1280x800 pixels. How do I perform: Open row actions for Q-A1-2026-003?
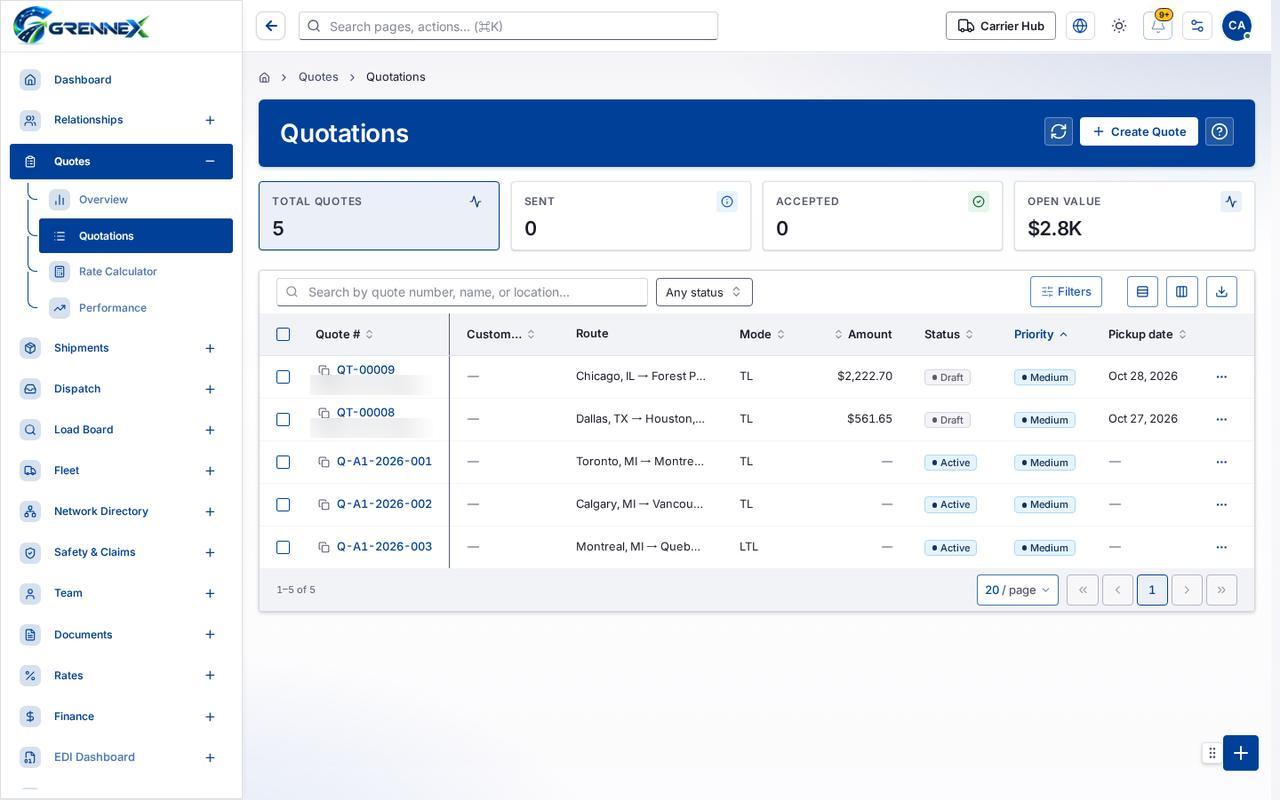(x=1221, y=547)
